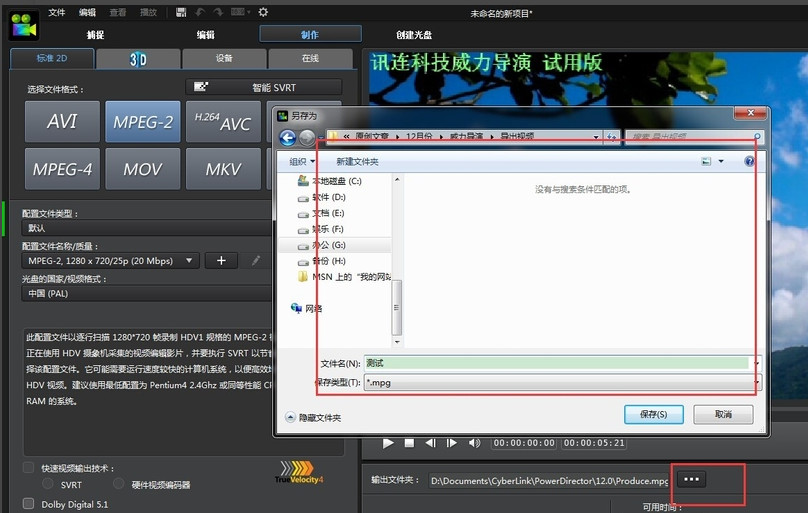Select the SVRT radio button
Screen dimensions: 808x513
point(48,485)
